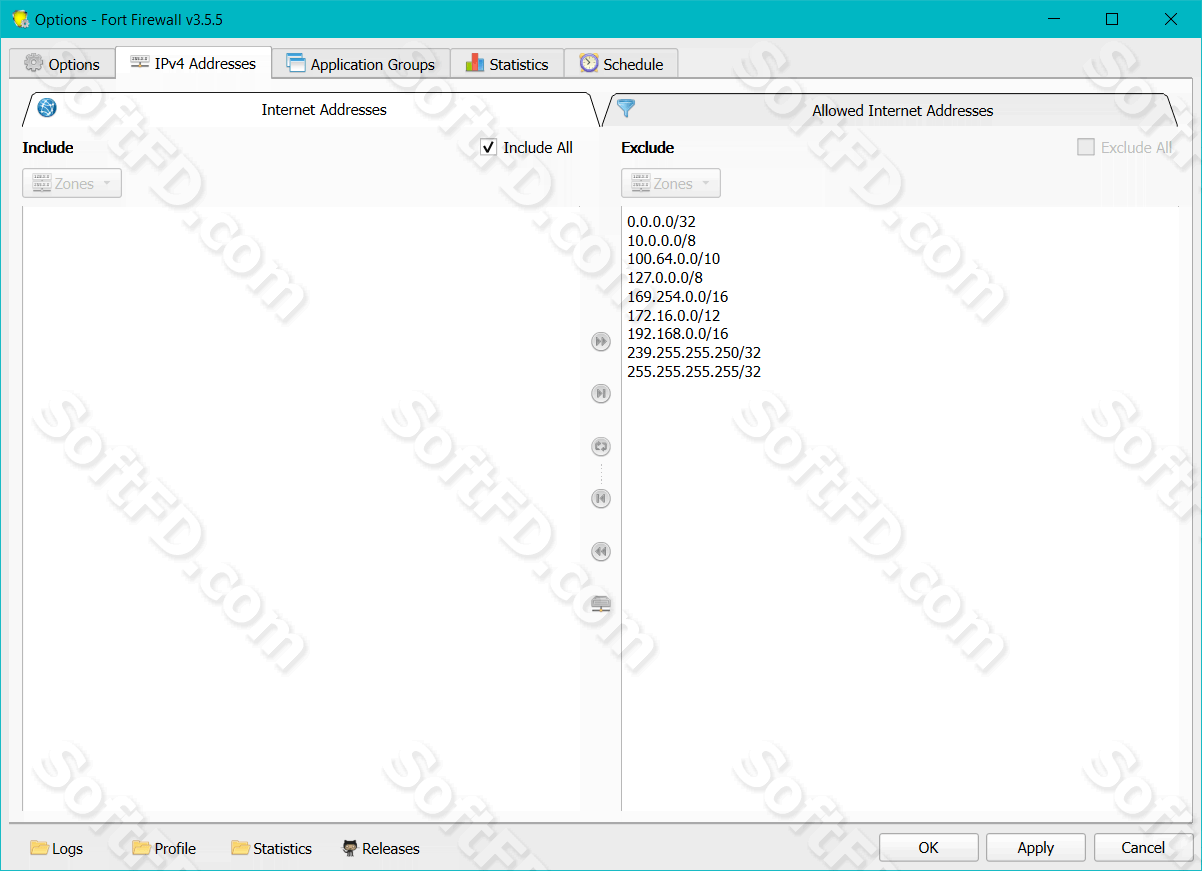Viewport: 1202px width, 871px height.
Task: Click the 192.168.0.0/16 address line
Action: tap(677, 334)
